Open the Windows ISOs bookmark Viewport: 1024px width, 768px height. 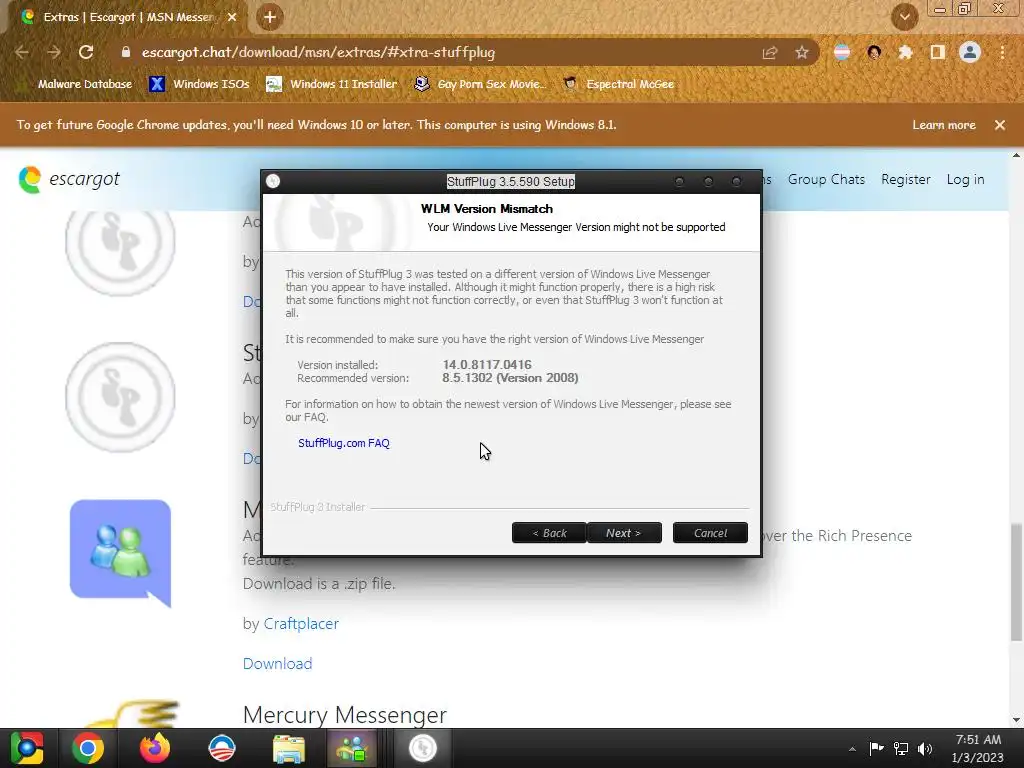pos(199,84)
